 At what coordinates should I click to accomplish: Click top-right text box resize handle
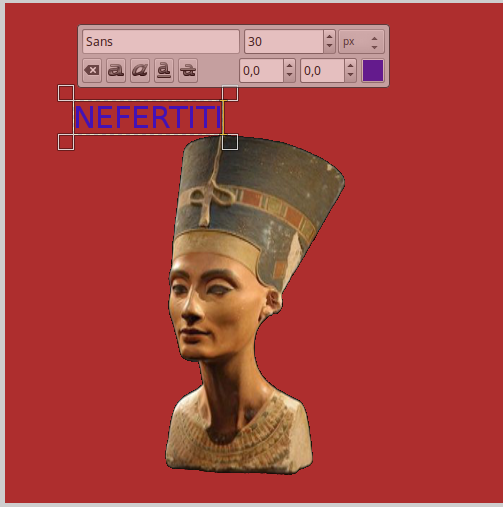coord(230,93)
